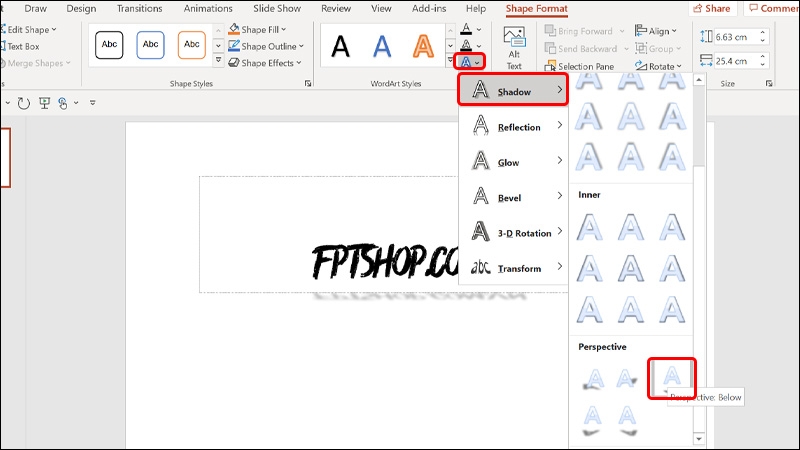
Task: Switch to the Review tab
Action: 336,9
